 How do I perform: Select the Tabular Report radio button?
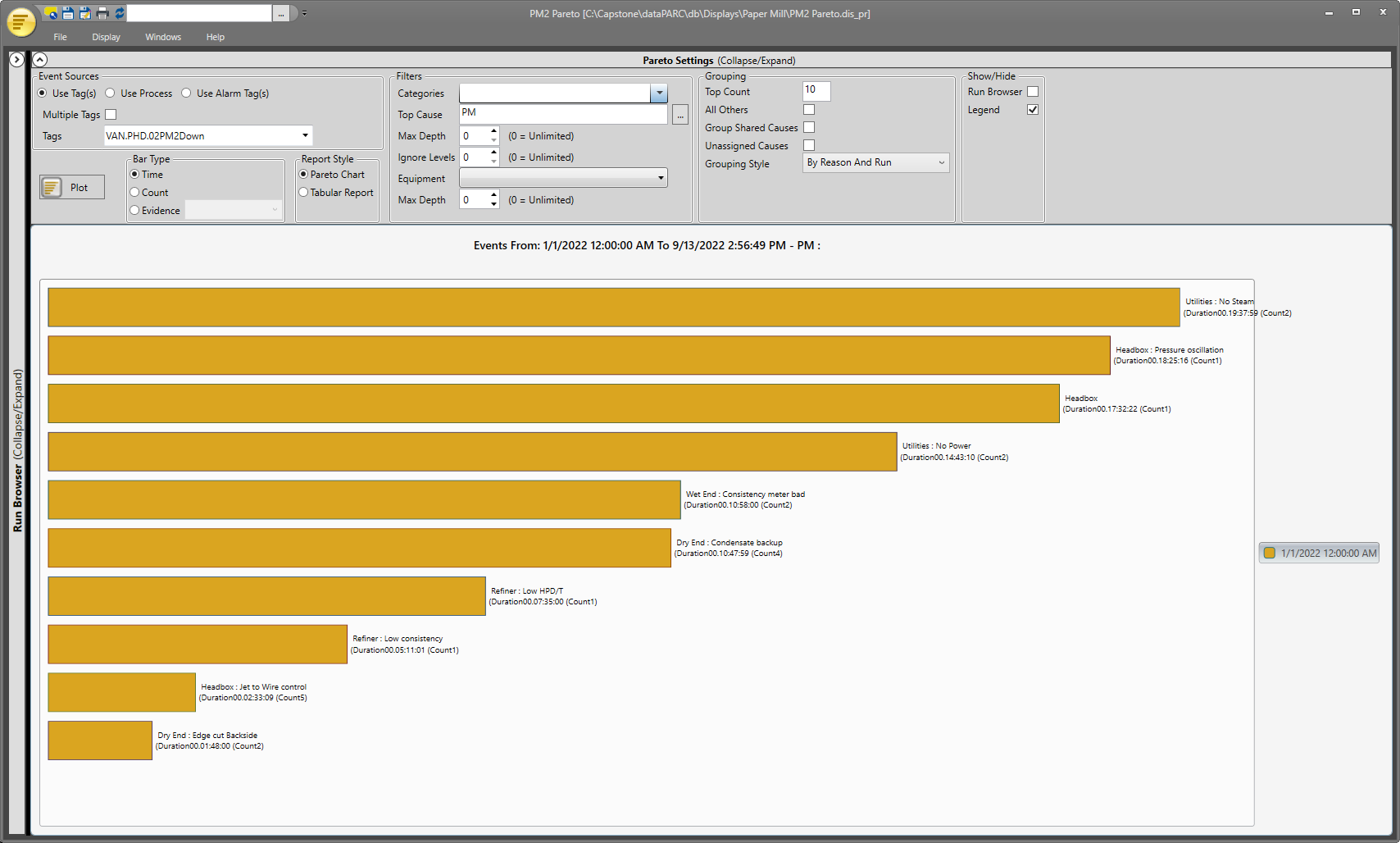303,193
